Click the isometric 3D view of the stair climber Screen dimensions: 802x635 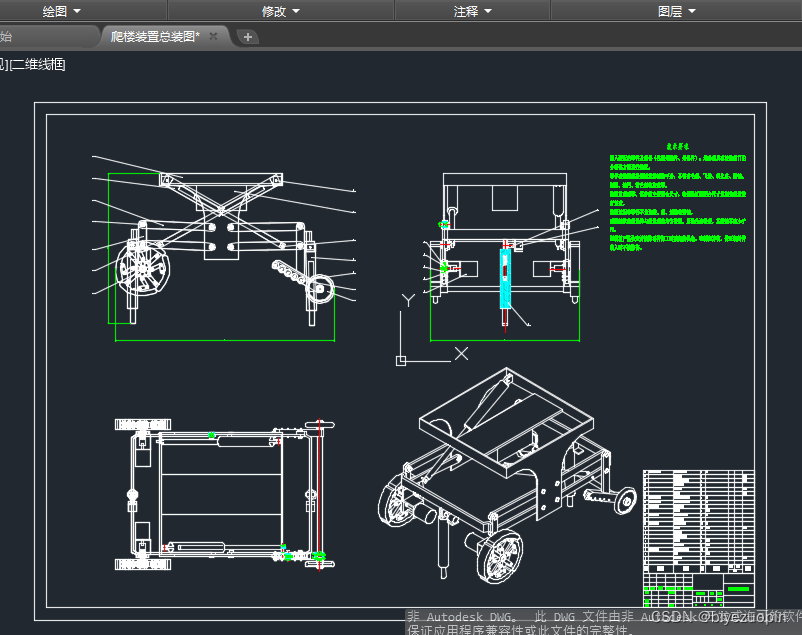pyautogui.click(x=506, y=476)
